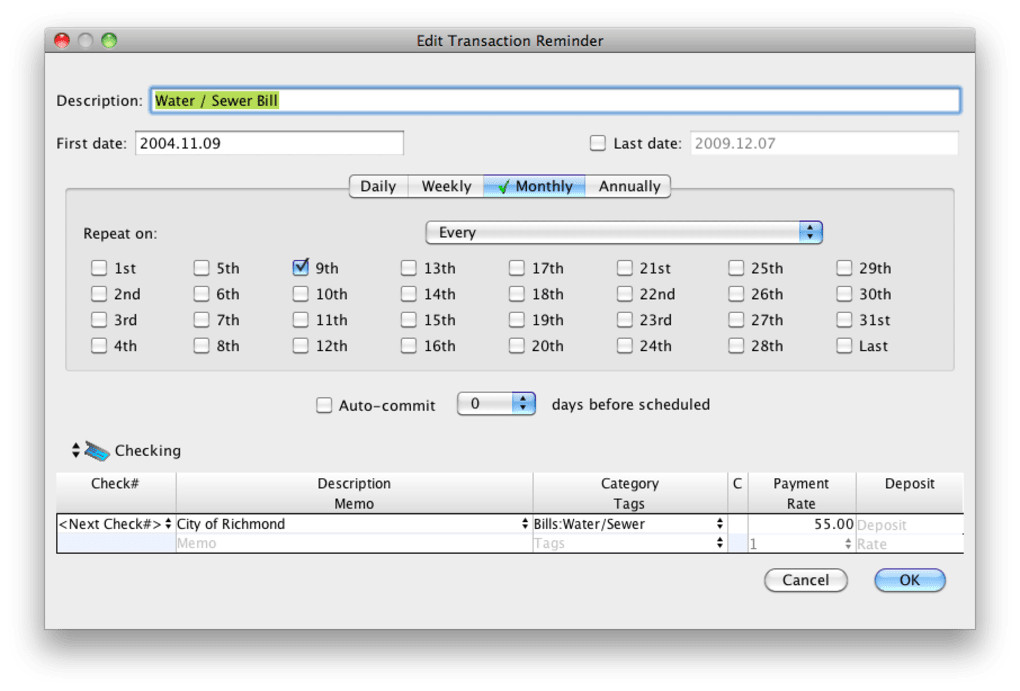This screenshot has height=691, width=1020.
Task: Confirm with the OK button
Action: (x=909, y=580)
